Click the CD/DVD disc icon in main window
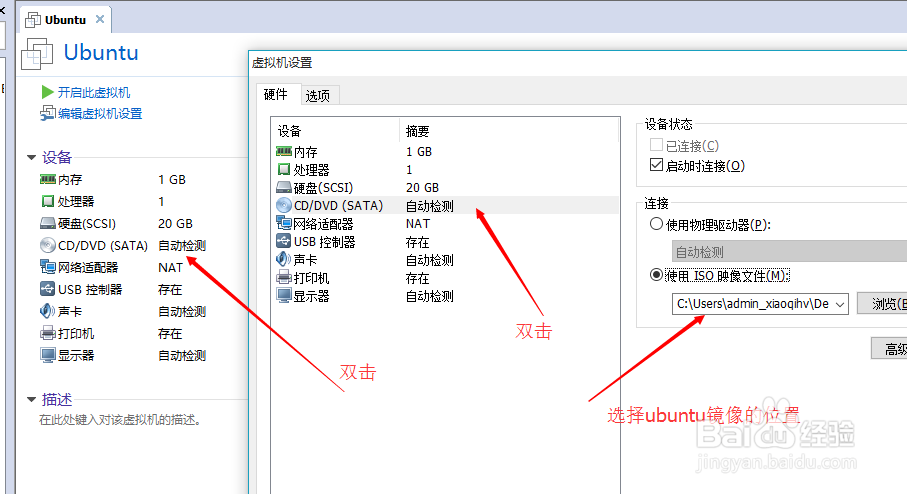This screenshot has height=494, width=907. [x=47, y=245]
